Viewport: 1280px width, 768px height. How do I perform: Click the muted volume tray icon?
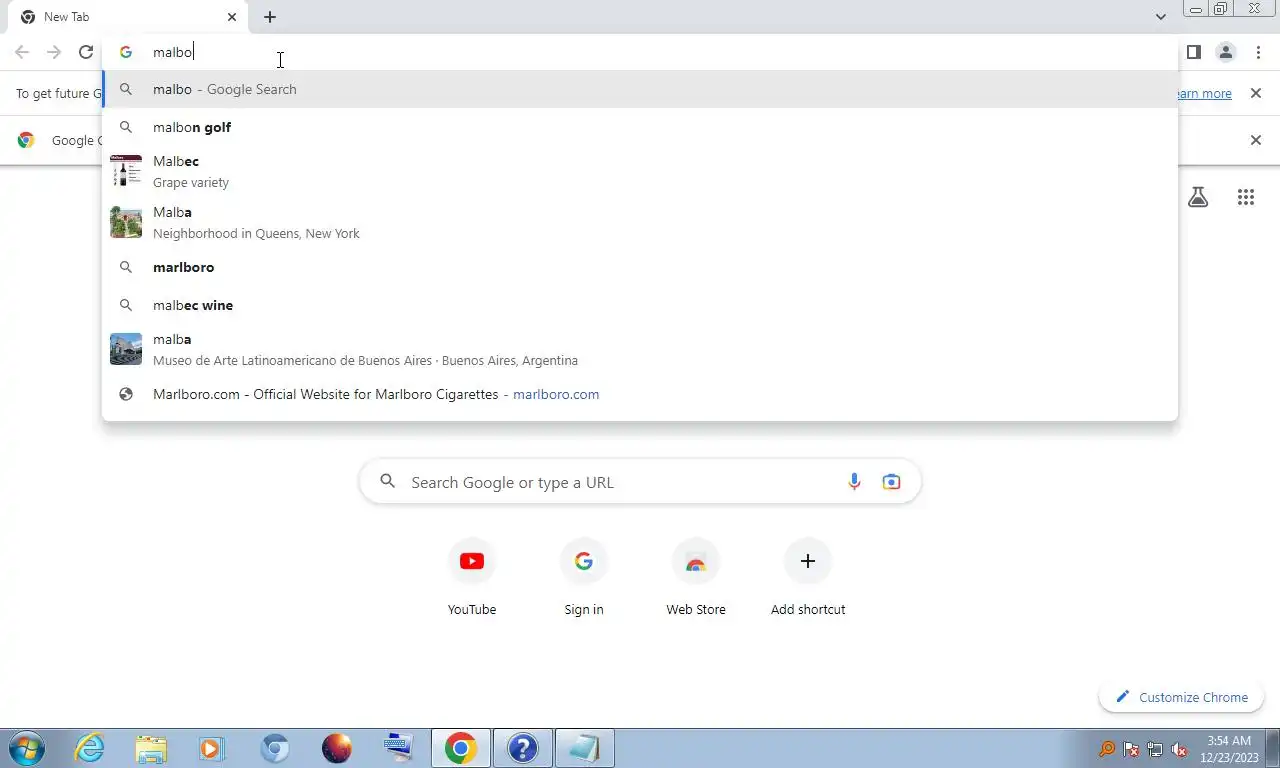click(x=1179, y=749)
